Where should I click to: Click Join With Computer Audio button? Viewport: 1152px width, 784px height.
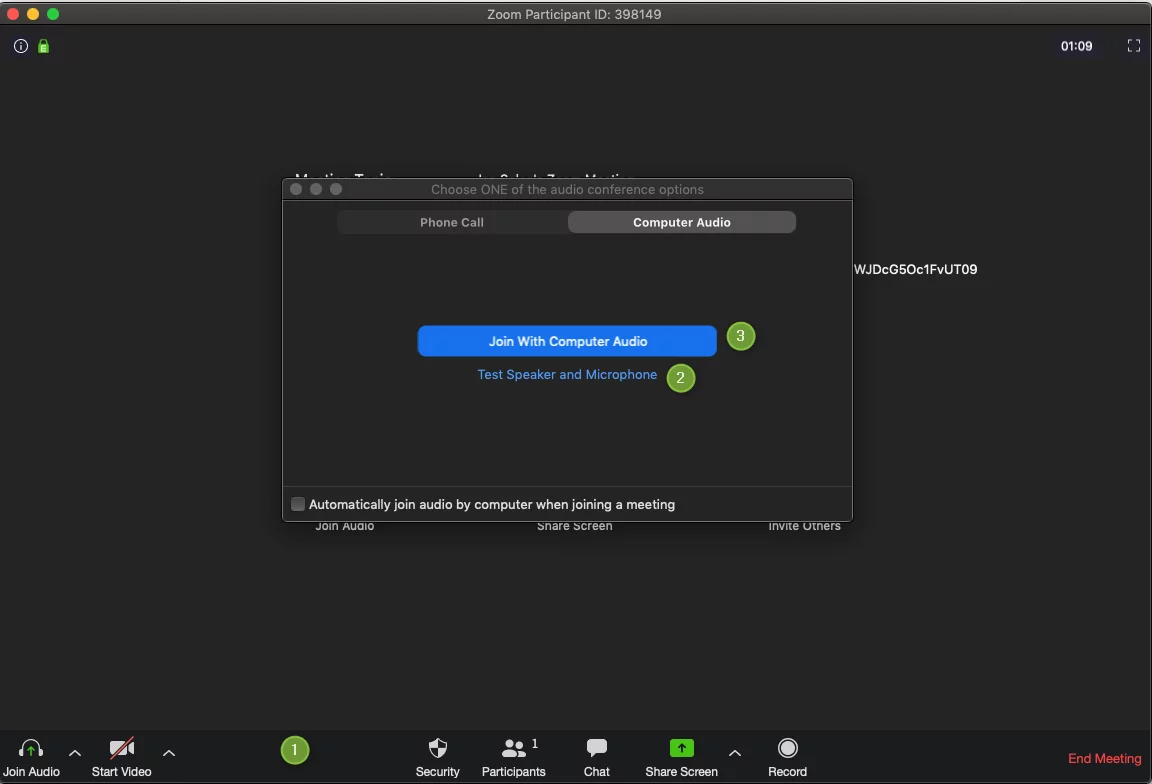(x=567, y=341)
